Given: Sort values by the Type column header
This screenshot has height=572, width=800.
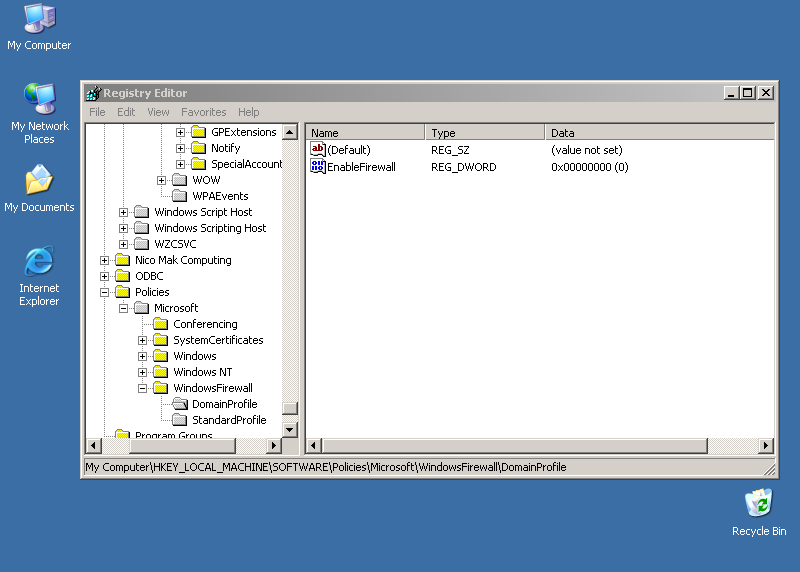Looking at the screenshot, I should click(485, 133).
